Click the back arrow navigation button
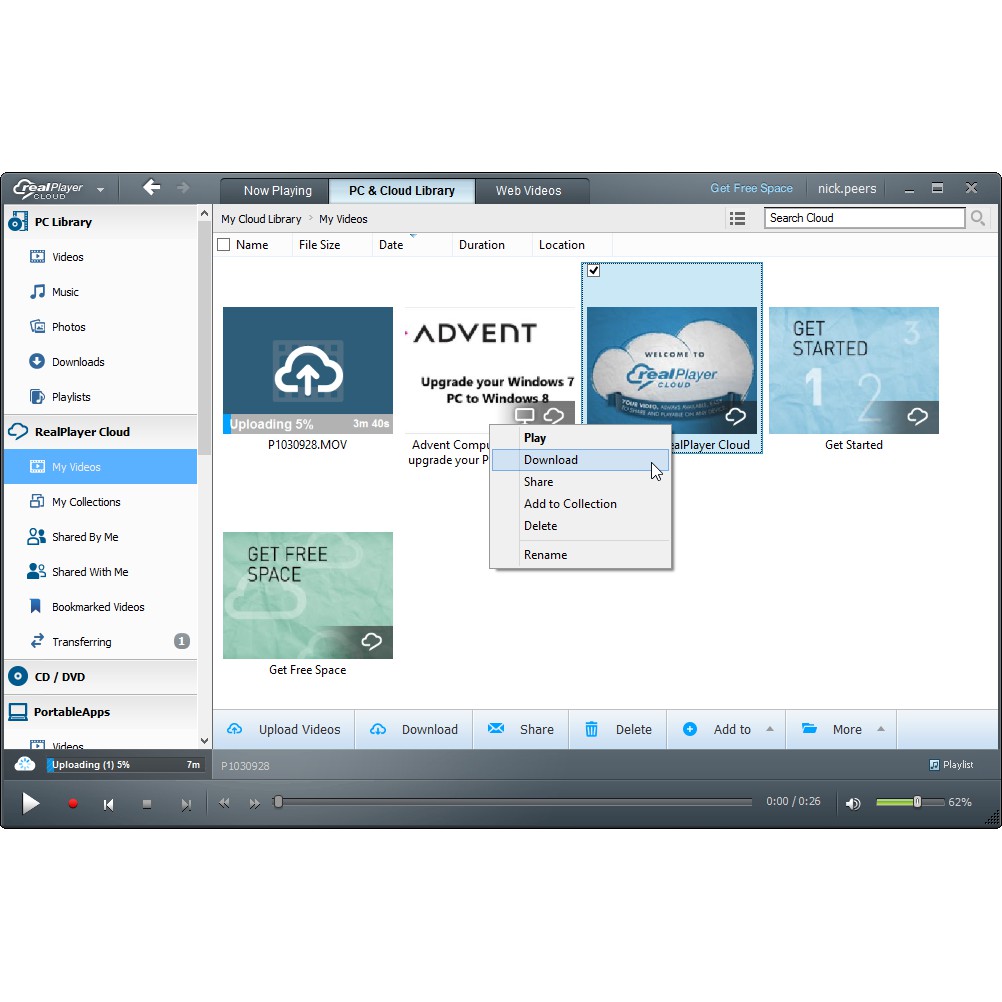The image size is (1002, 1002). tap(151, 188)
